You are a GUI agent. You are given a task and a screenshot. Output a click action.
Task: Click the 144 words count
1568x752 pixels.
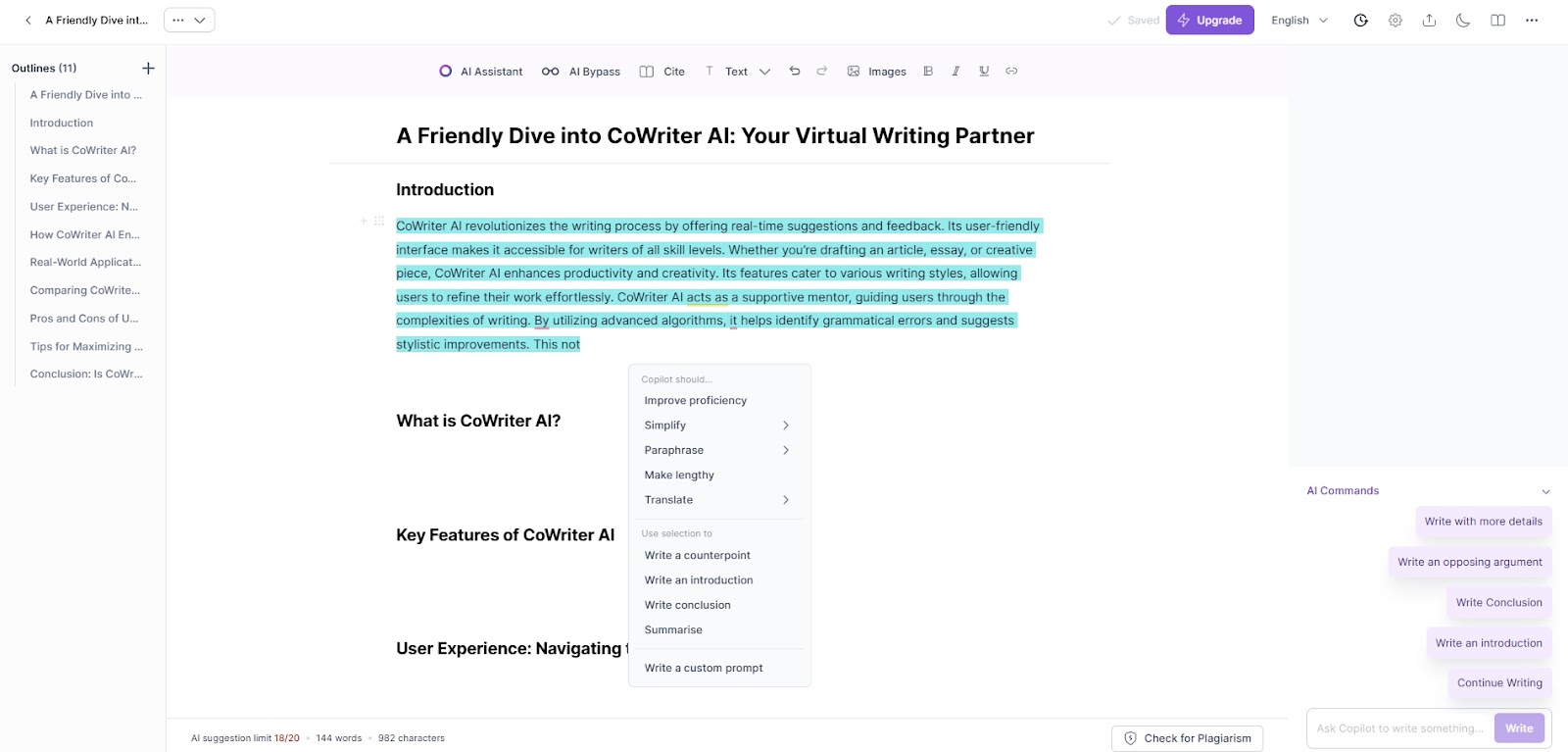point(339,738)
